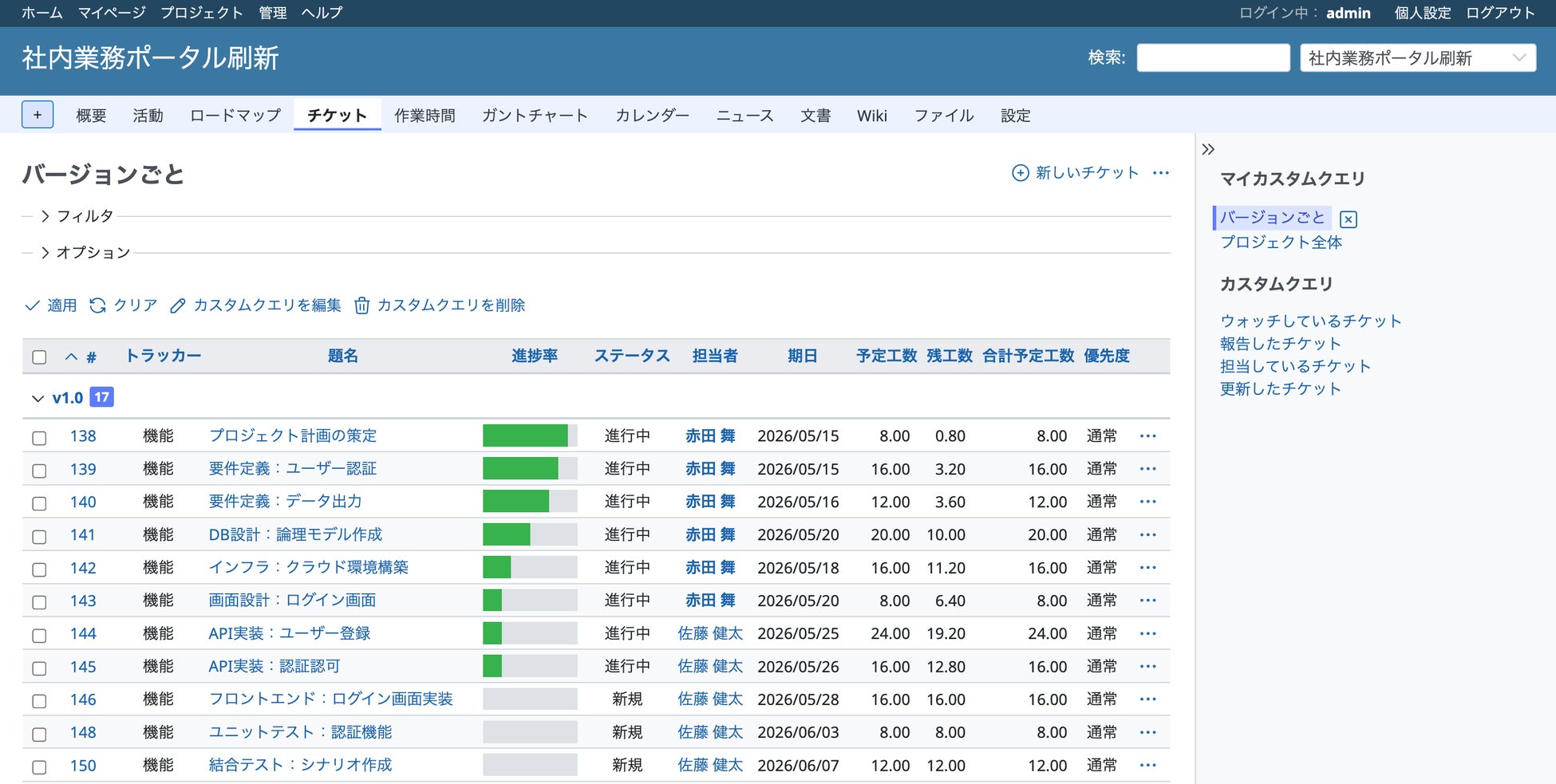This screenshot has width=1556, height=784.
Task: Click assignee 佐藤 健太 on ticket 144
Action: (x=710, y=633)
